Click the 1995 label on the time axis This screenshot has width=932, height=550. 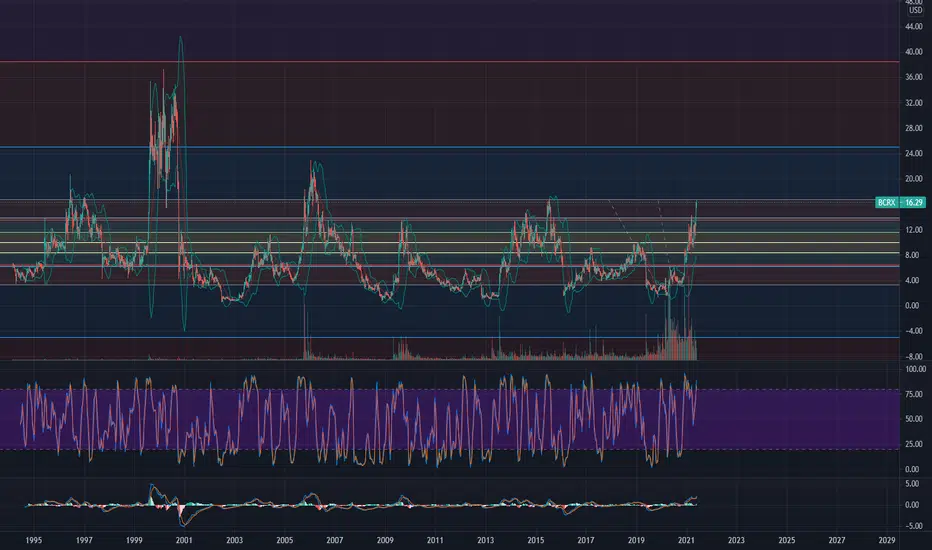[33, 540]
